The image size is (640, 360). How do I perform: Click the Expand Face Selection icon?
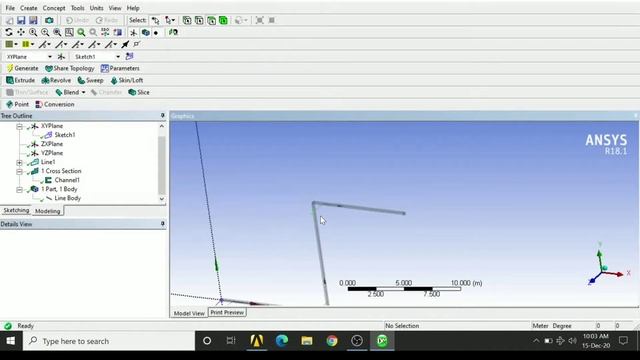(260, 20)
